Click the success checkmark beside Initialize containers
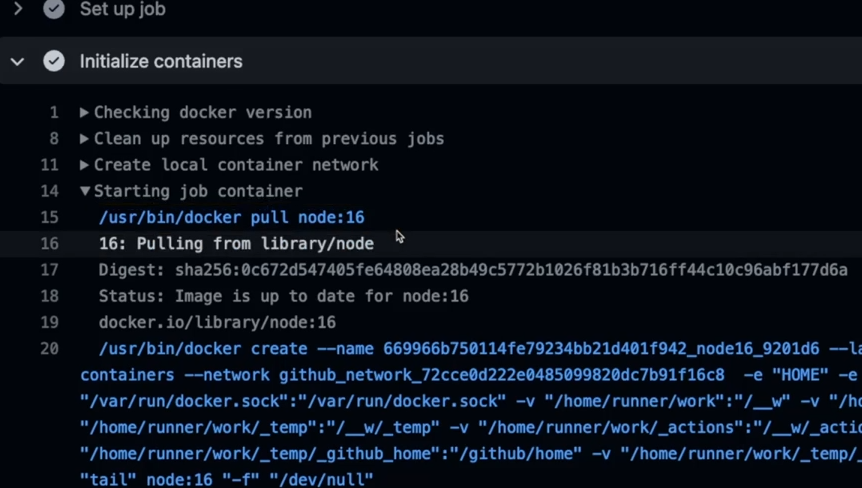862x488 pixels. [x=54, y=62]
